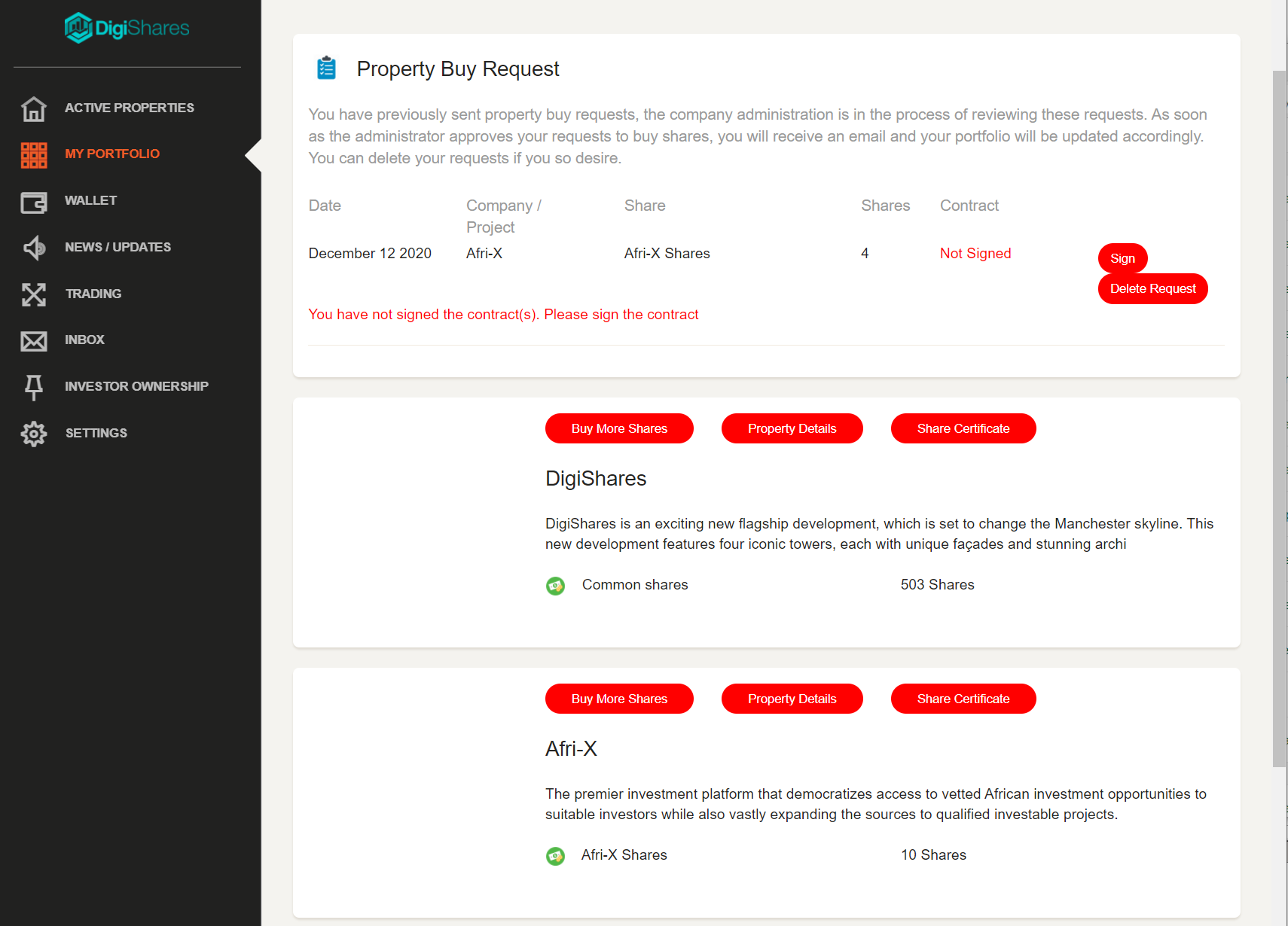
Task: Click the '503 Shares' value
Action: point(937,585)
